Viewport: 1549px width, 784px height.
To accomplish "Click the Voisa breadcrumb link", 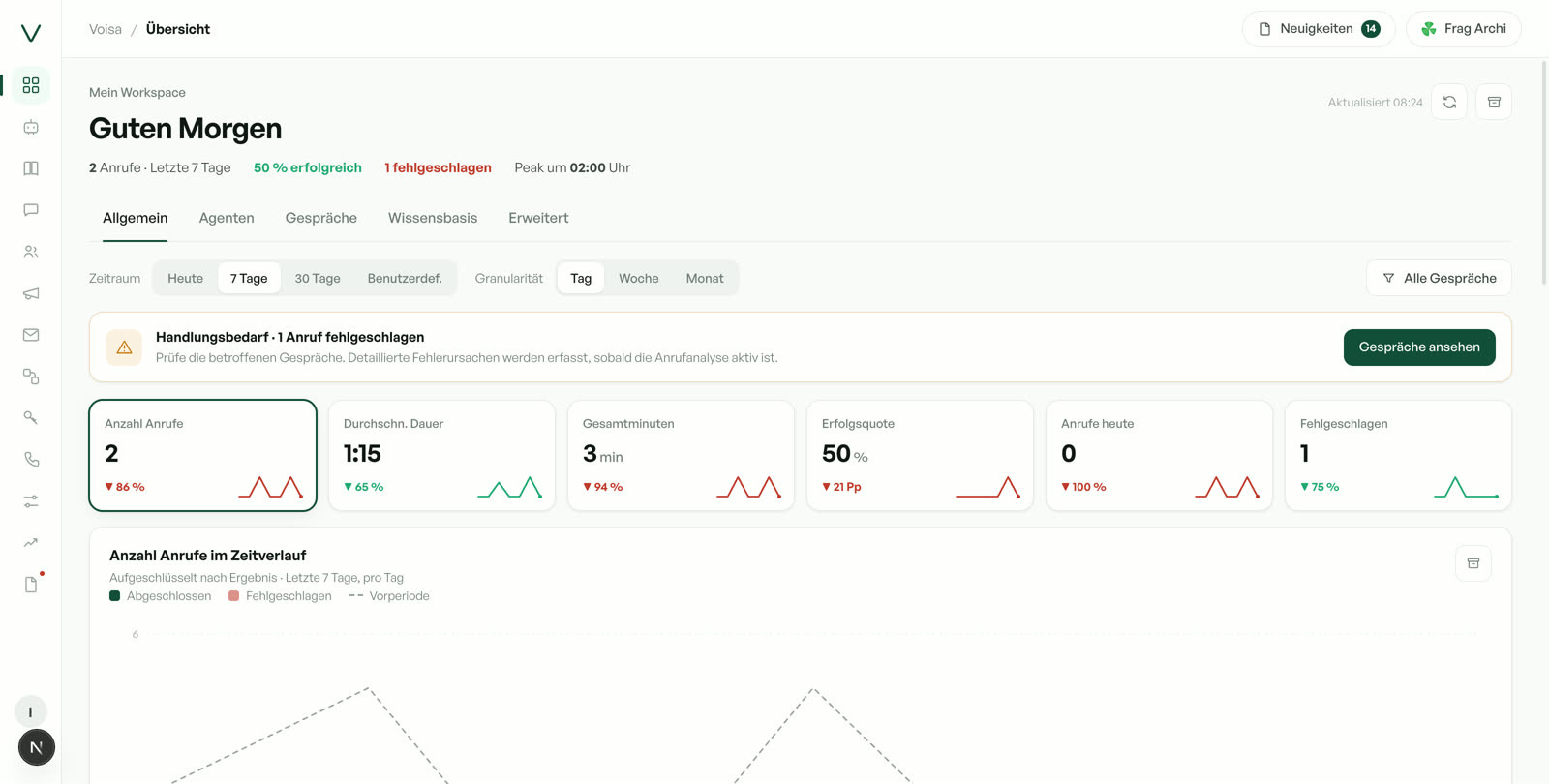I will coord(106,29).
